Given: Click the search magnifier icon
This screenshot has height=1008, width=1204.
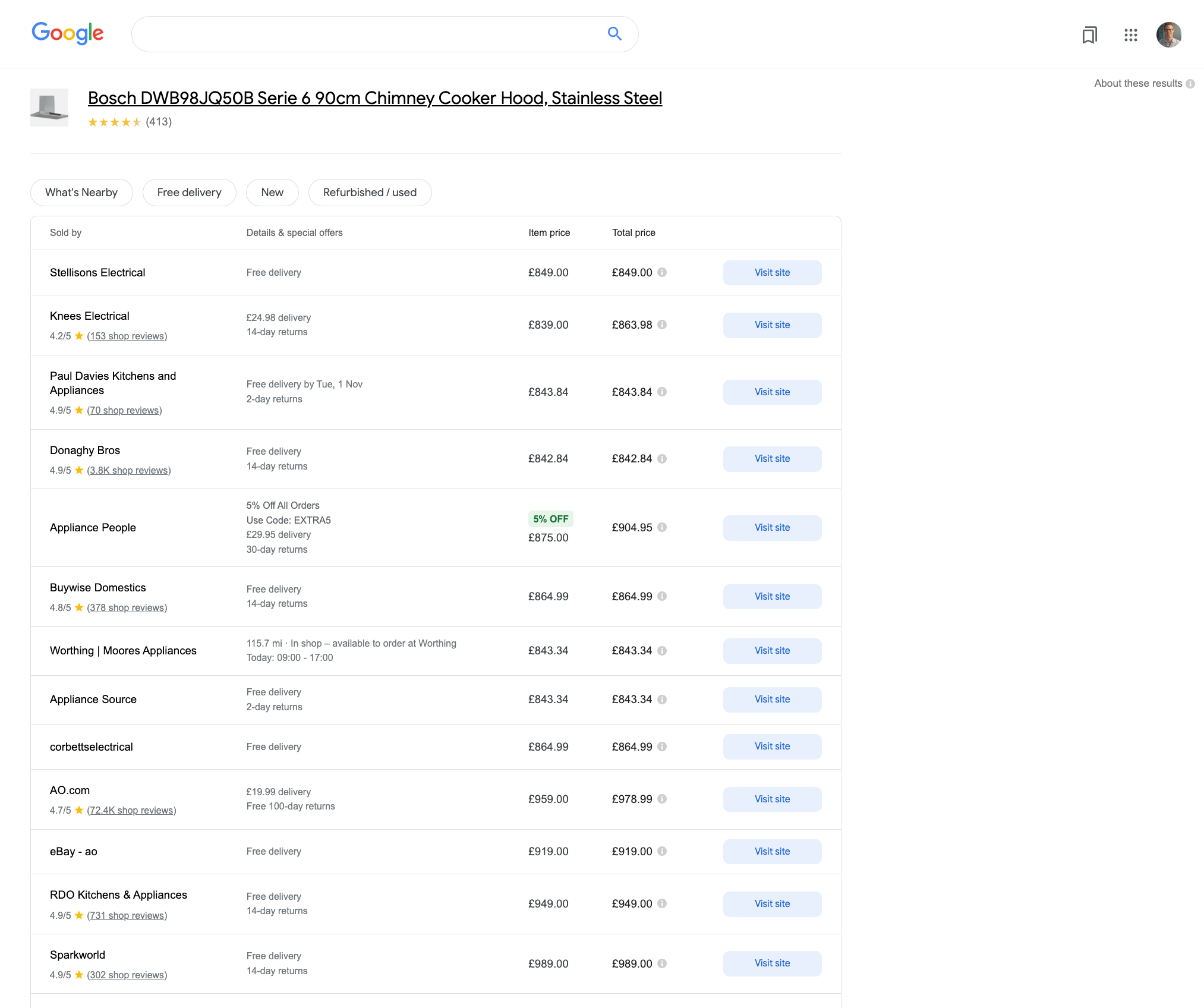Looking at the screenshot, I should tap(614, 34).
